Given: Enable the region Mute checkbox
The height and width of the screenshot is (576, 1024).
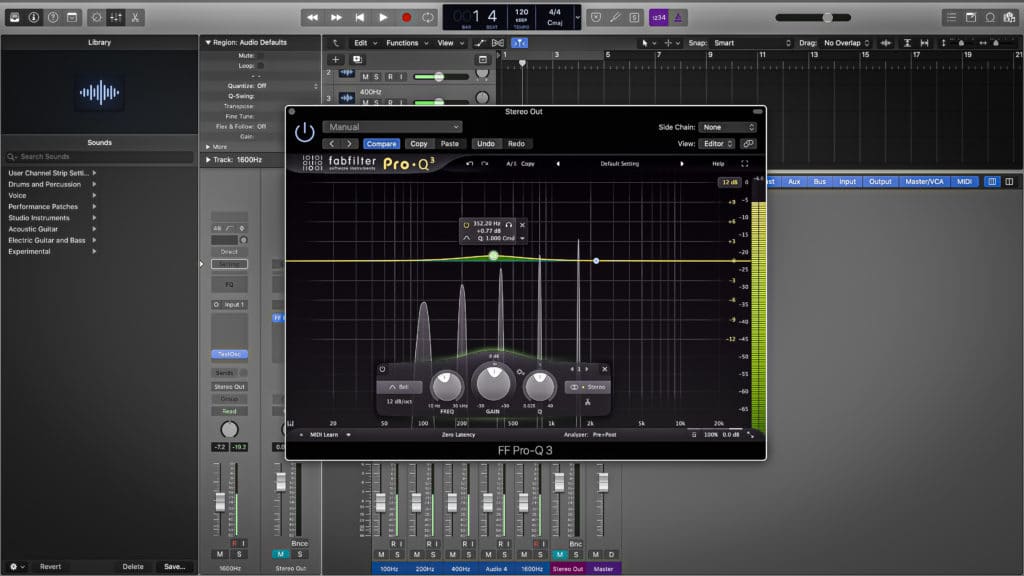Looking at the screenshot, I should (x=261, y=56).
